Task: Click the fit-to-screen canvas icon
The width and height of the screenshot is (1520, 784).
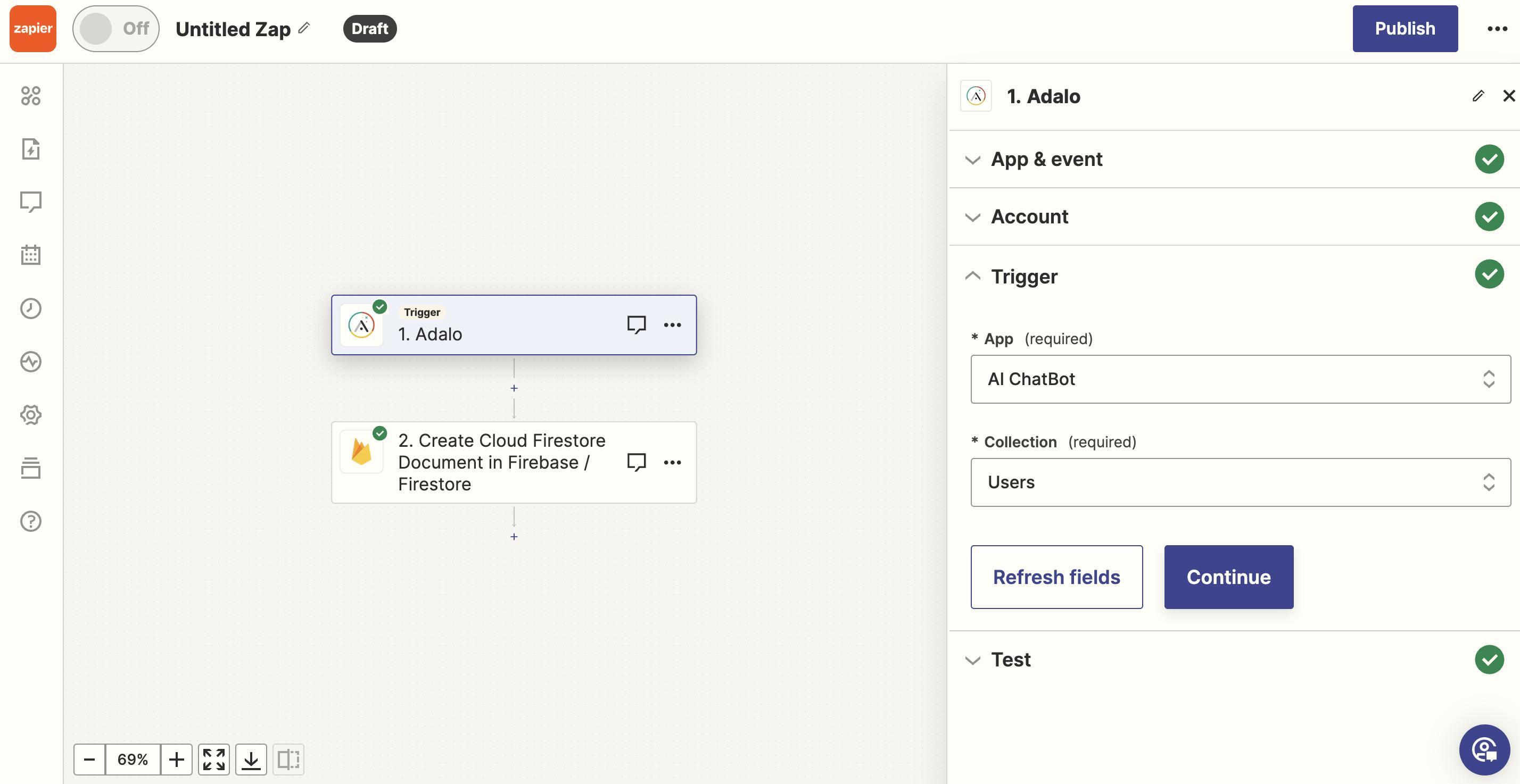Action: pyautogui.click(x=213, y=759)
